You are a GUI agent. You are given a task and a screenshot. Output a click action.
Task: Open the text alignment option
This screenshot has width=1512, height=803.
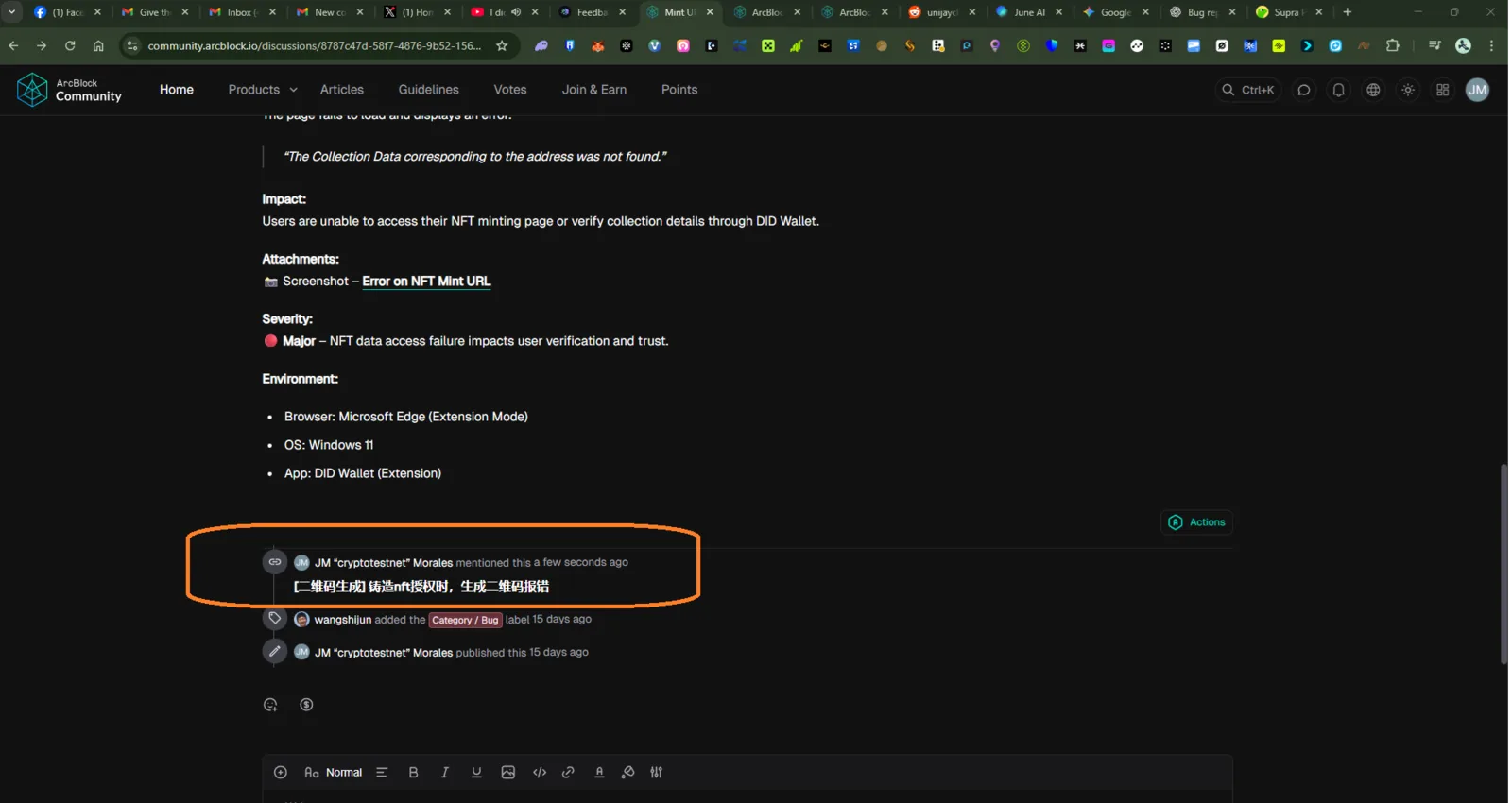382,773
